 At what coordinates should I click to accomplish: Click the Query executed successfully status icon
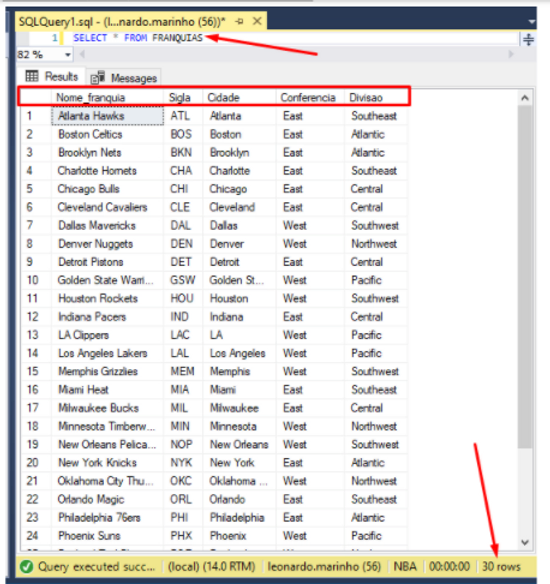[26, 566]
